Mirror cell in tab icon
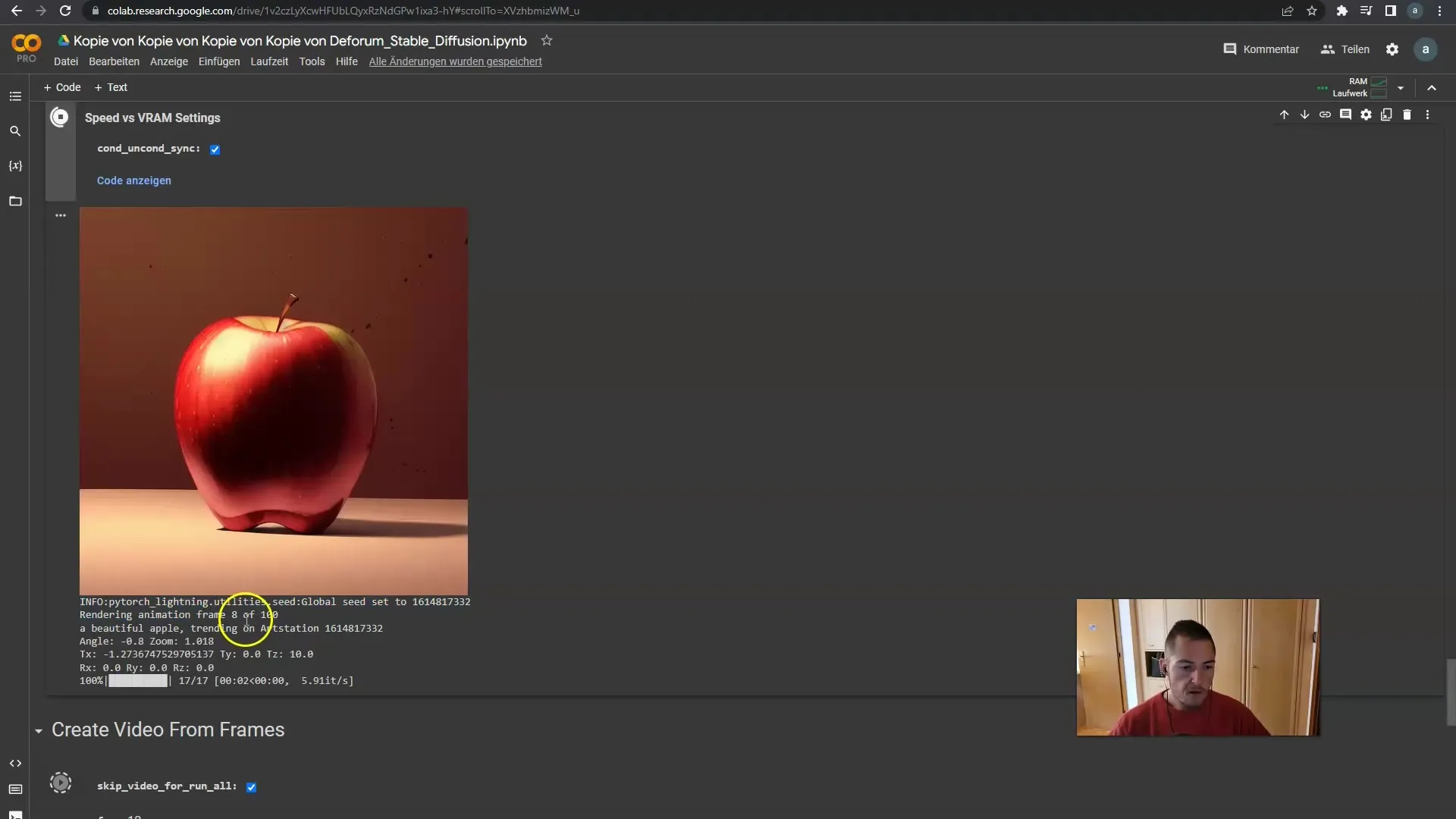This screenshot has width=1456, height=819. [1386, 115]
